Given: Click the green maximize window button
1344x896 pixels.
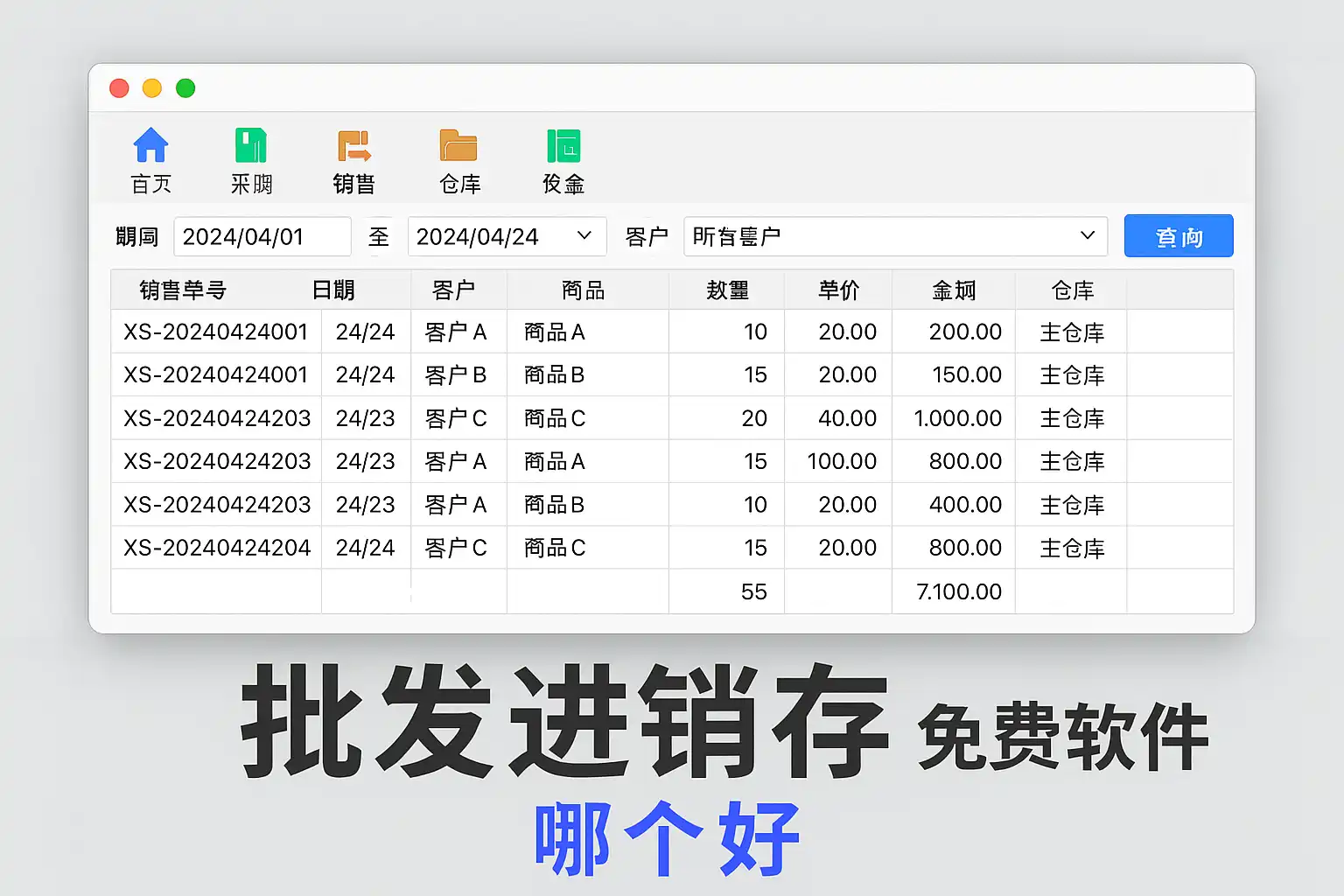Looking at the screenshot, I should coord(185,88).
